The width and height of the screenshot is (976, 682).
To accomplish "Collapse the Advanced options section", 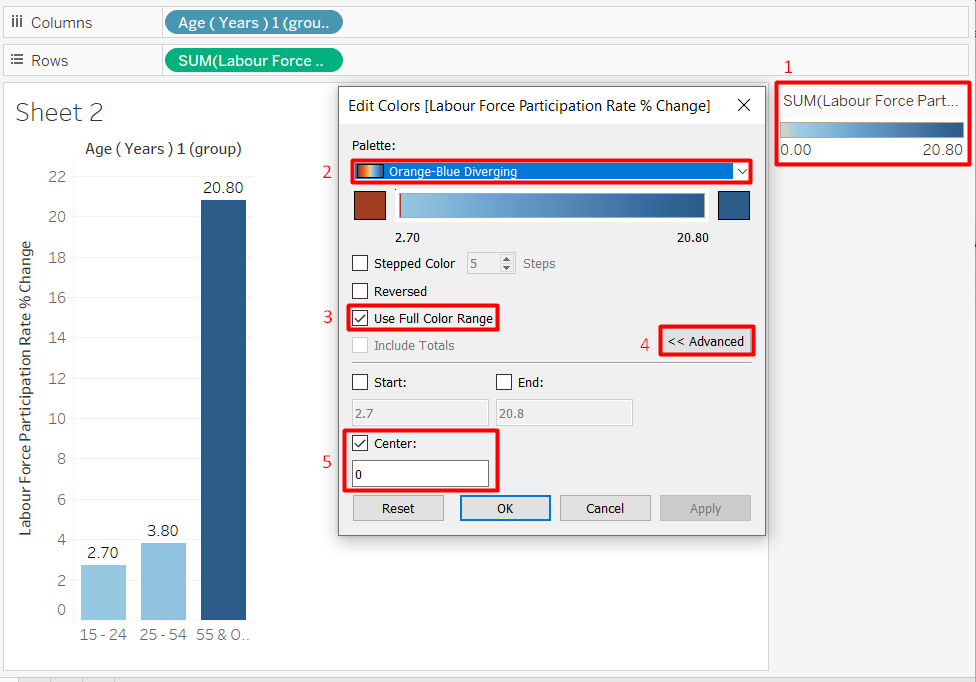I will pos(706,341).
